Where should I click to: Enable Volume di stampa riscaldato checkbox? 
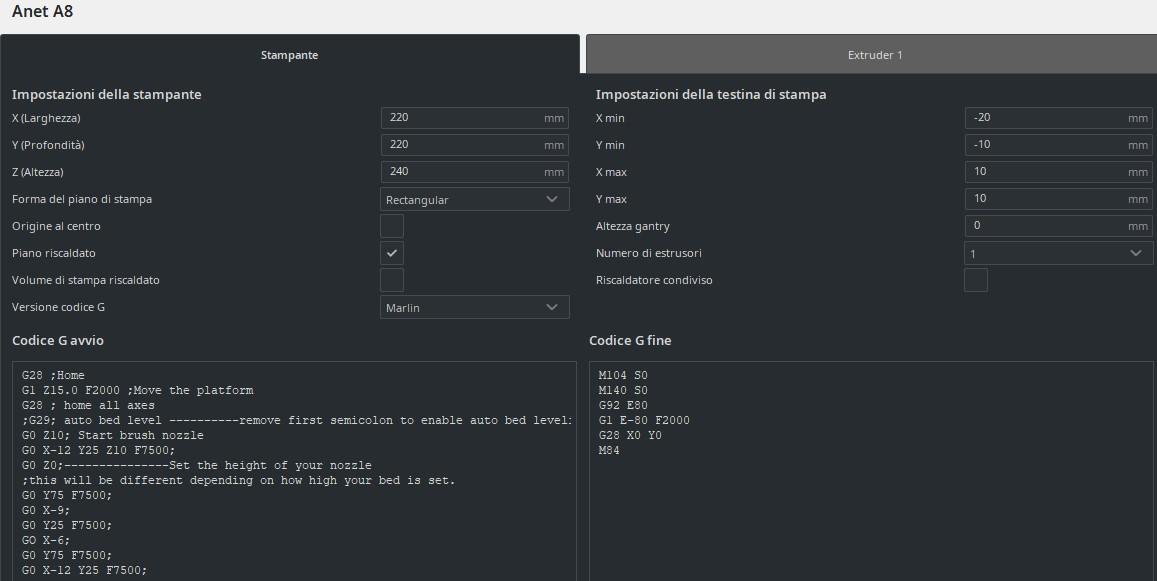tap(392, 280)
